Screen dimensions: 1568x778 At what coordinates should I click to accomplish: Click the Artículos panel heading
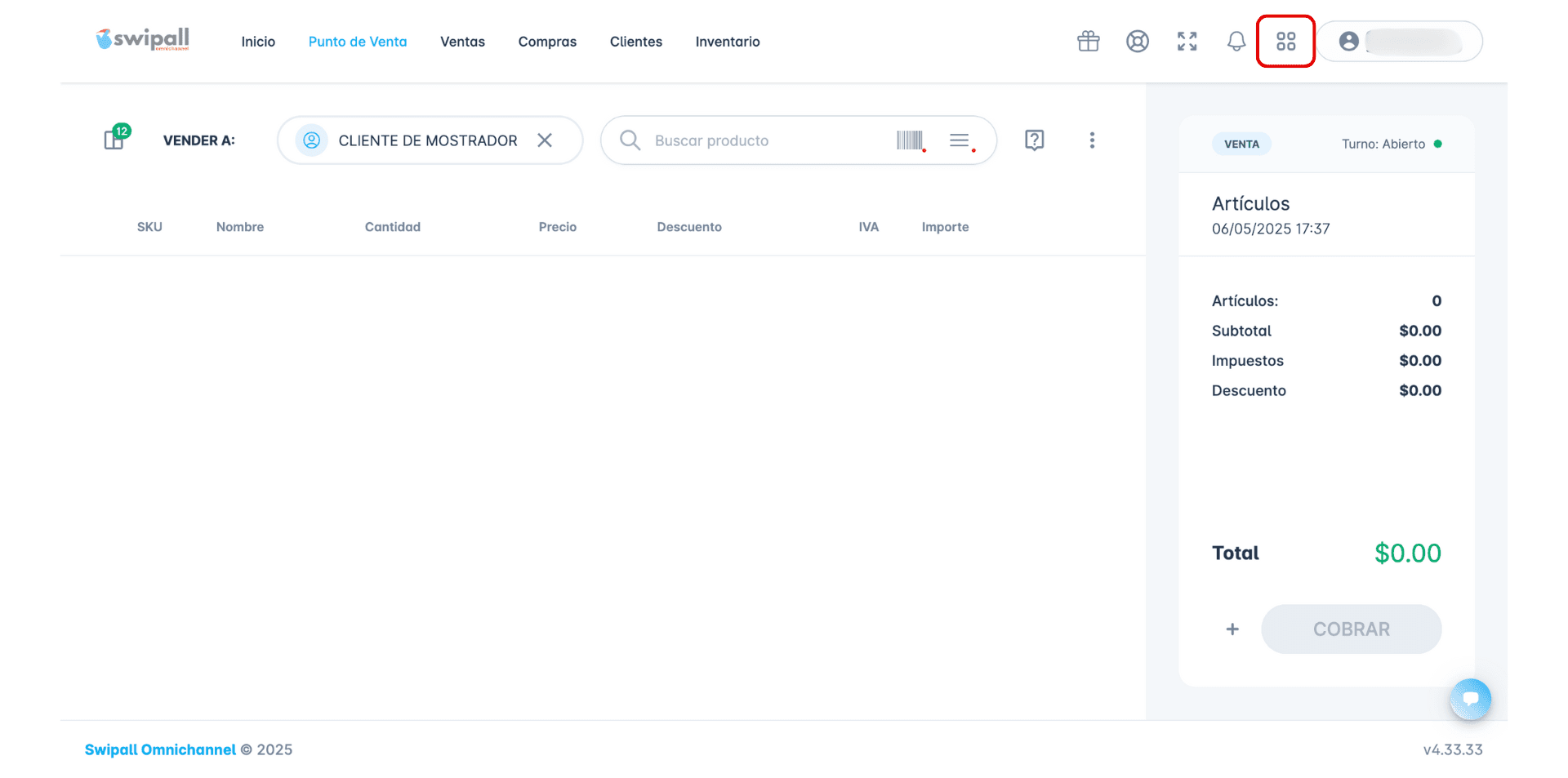coord(1251,203)
